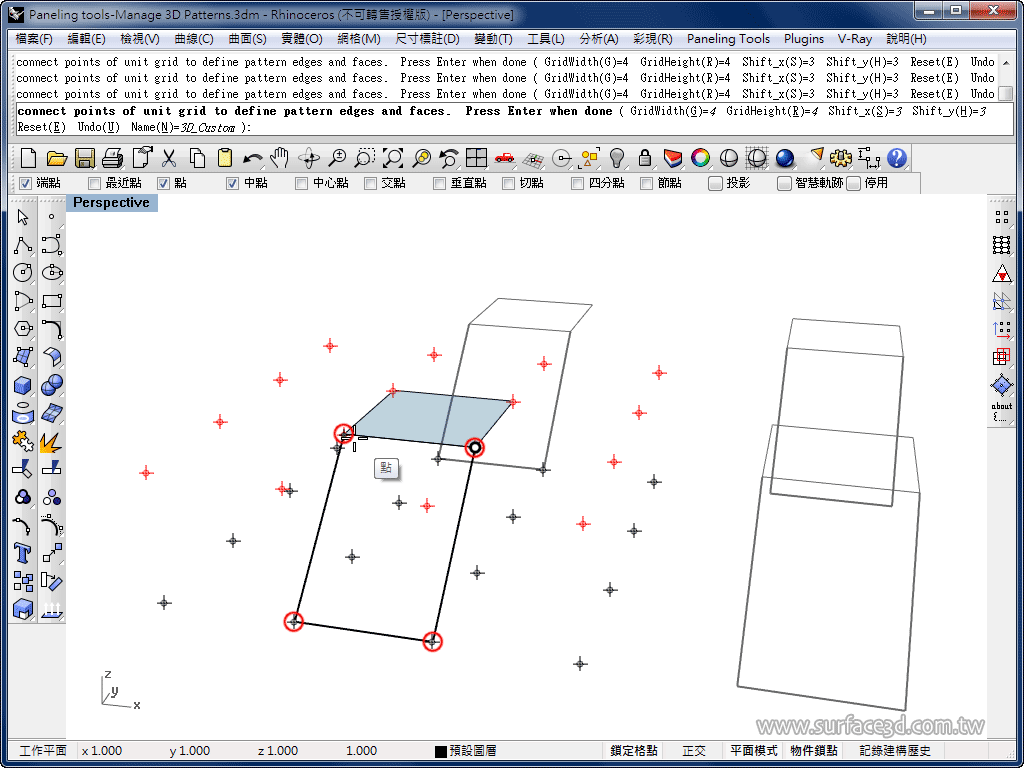Screen dimensions: 1024x768
Task: Enable the 交點 osnap checkbox
Action: click(371, 184)
